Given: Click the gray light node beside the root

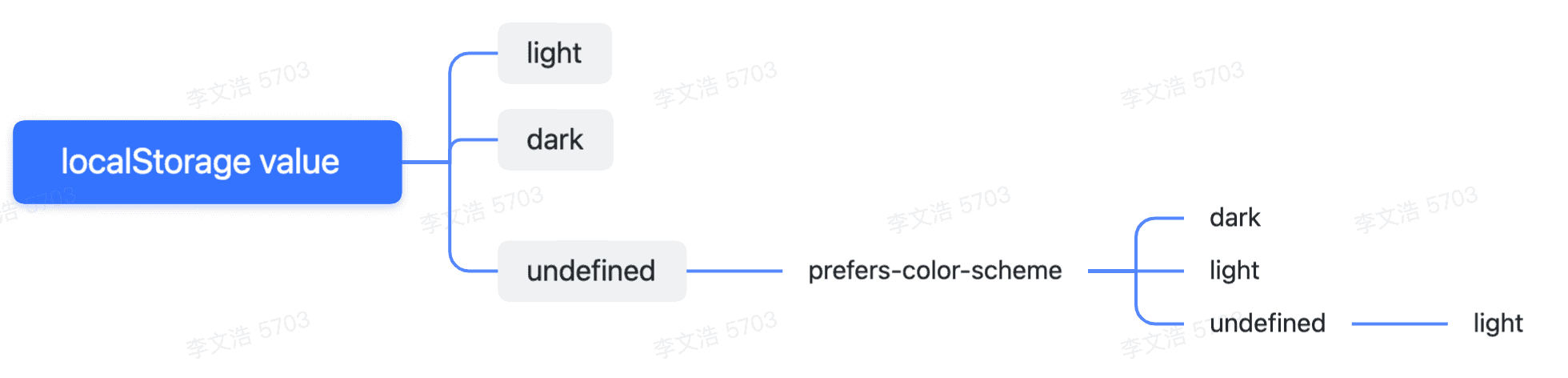Looking at the screenshot, I should pyautogui.click(x=554, y=54).
